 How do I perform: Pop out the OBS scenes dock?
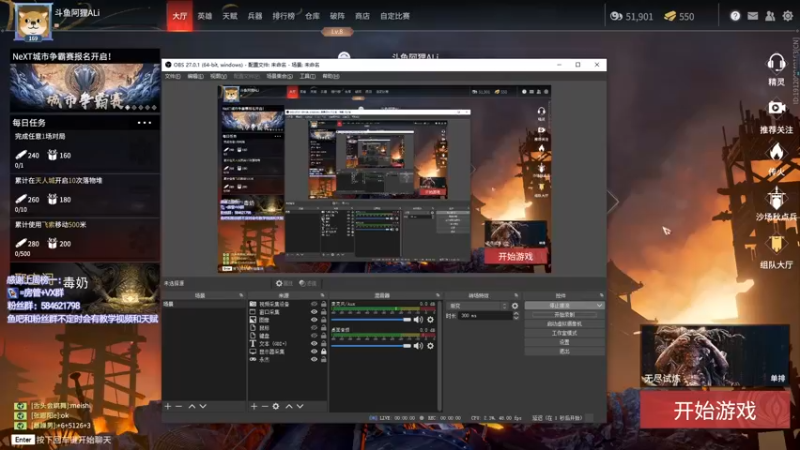[241, 295]
